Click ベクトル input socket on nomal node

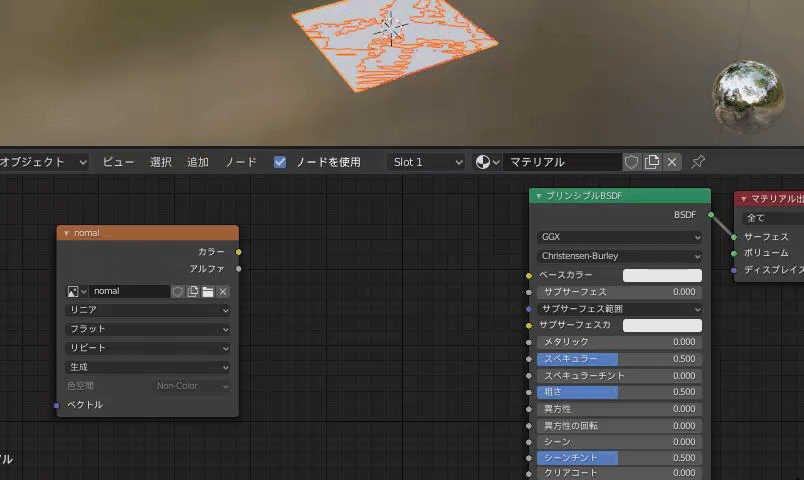(56, 406)
